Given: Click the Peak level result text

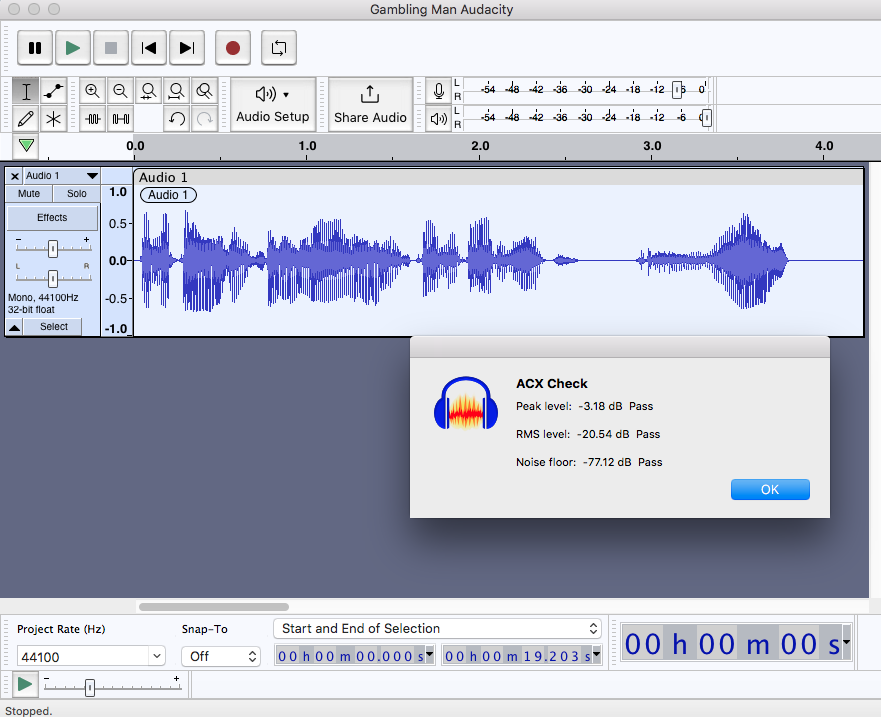Looking at the screenshot, I should click(584, 406).
